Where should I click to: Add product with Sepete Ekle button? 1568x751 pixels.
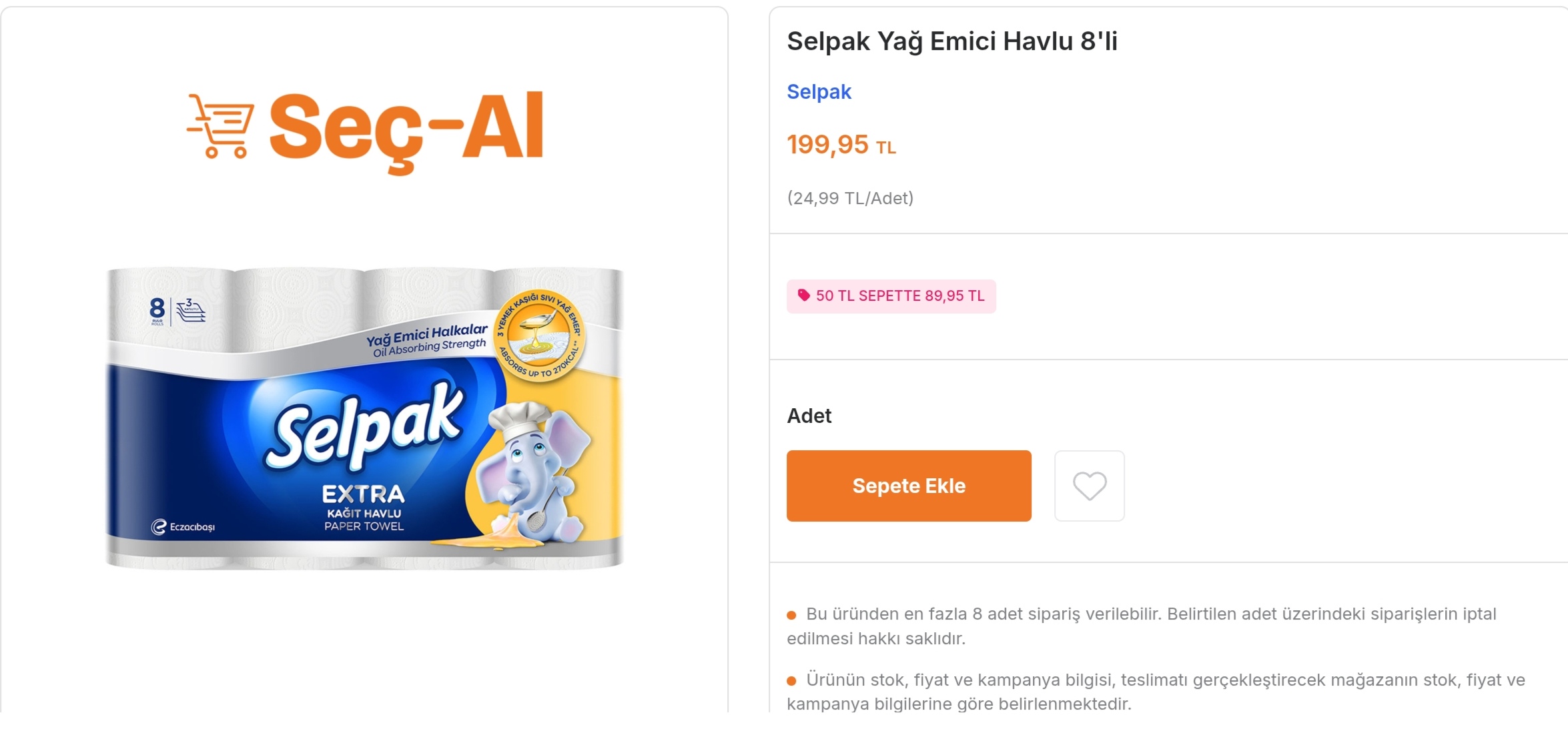[x=909, y=486]
